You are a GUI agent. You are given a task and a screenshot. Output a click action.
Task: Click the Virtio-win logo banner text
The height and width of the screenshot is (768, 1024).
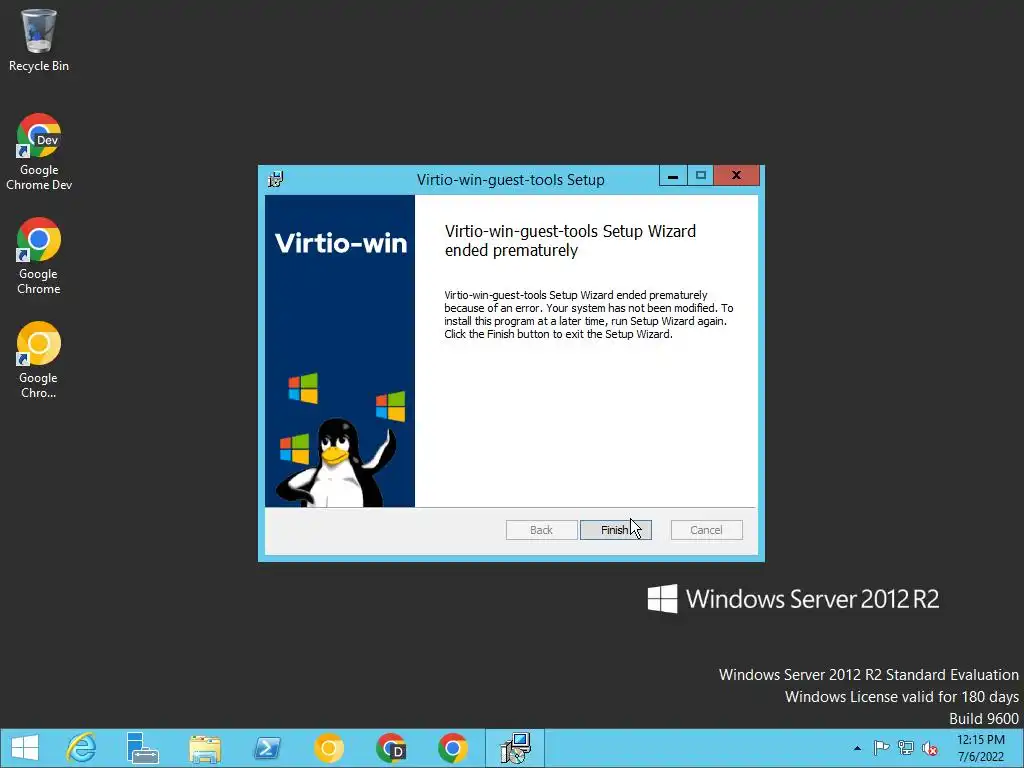click(x=341, y=244)
